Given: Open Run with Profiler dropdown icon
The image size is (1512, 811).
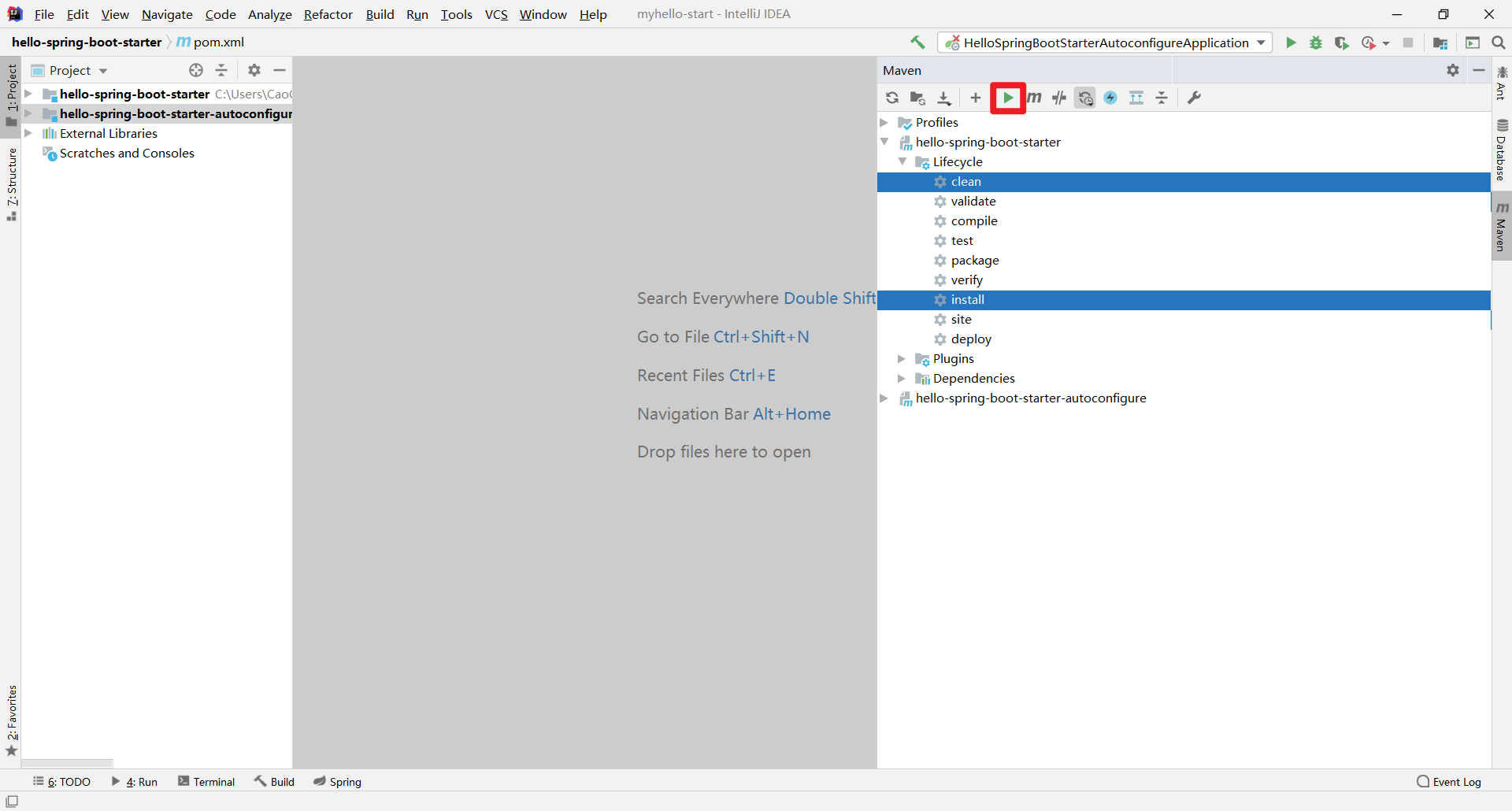Looking at the screenshot, I should (x=1375, y=43).
